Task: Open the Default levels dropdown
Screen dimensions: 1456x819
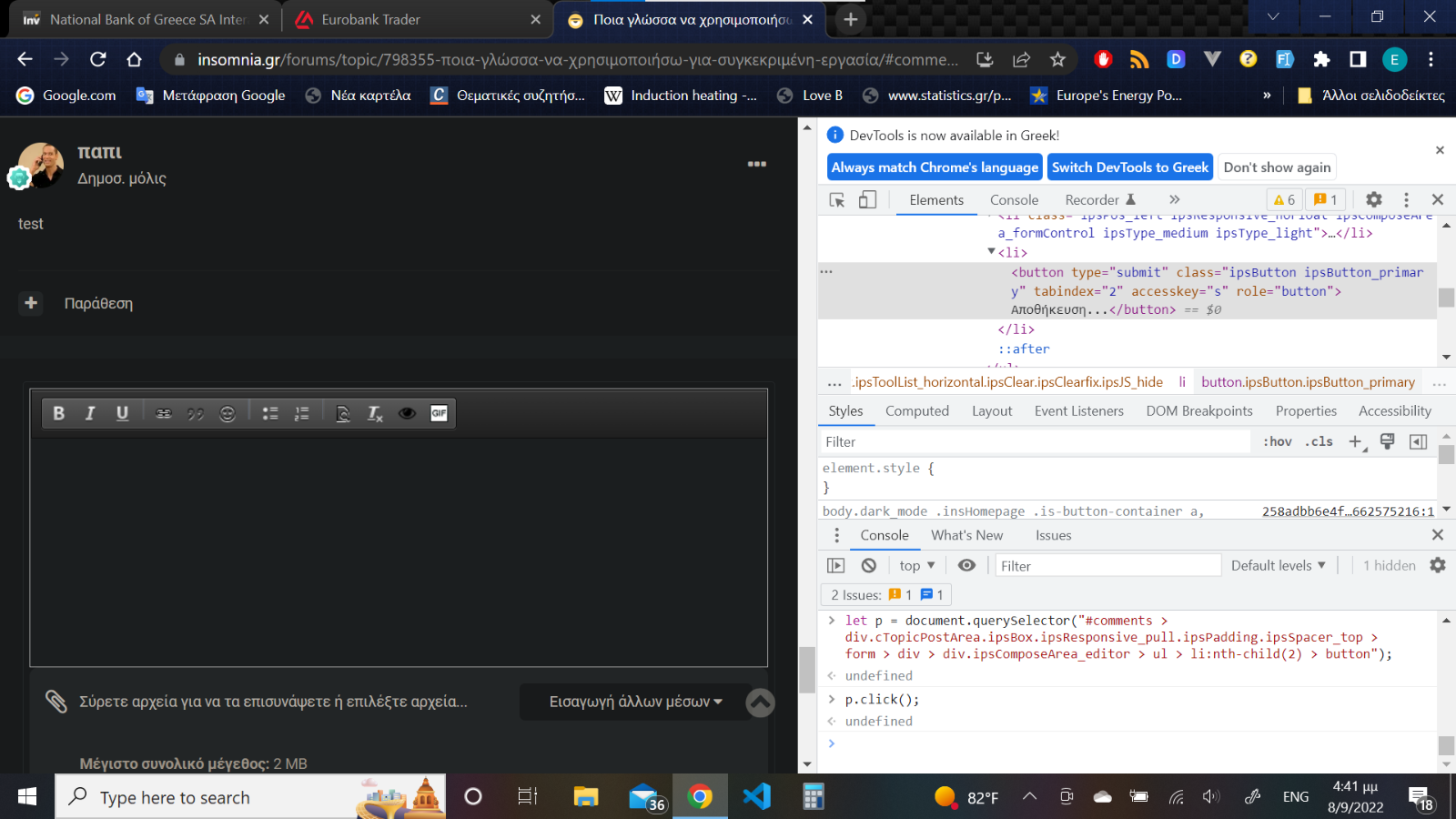Action: click(x=1279, y=565)
